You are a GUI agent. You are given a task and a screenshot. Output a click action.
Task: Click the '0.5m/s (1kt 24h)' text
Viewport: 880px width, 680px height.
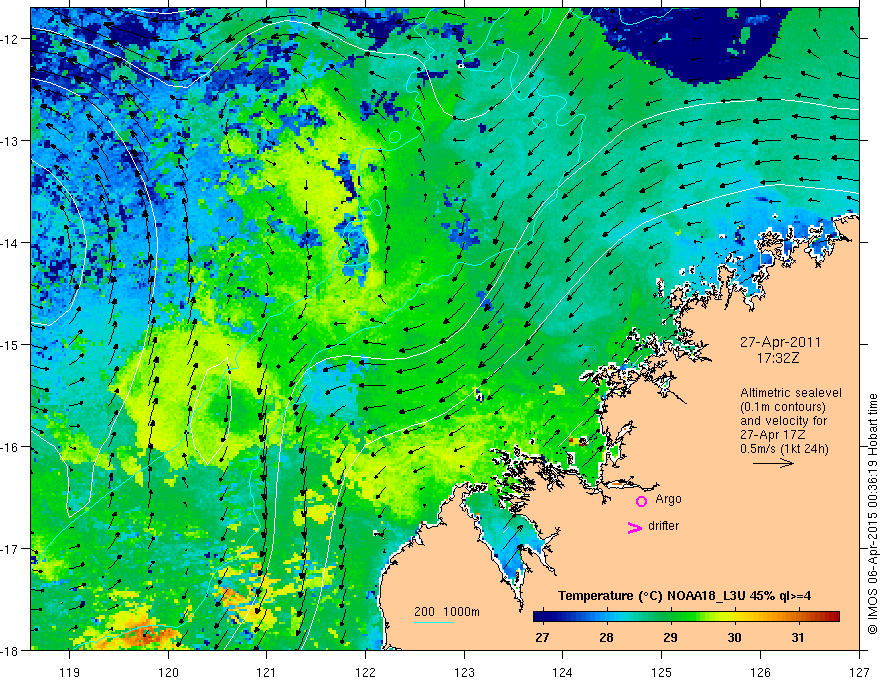pos(784,449)
